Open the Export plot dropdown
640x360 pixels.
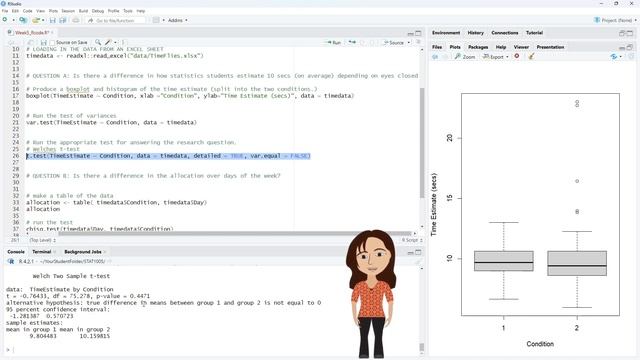[496, 57]
